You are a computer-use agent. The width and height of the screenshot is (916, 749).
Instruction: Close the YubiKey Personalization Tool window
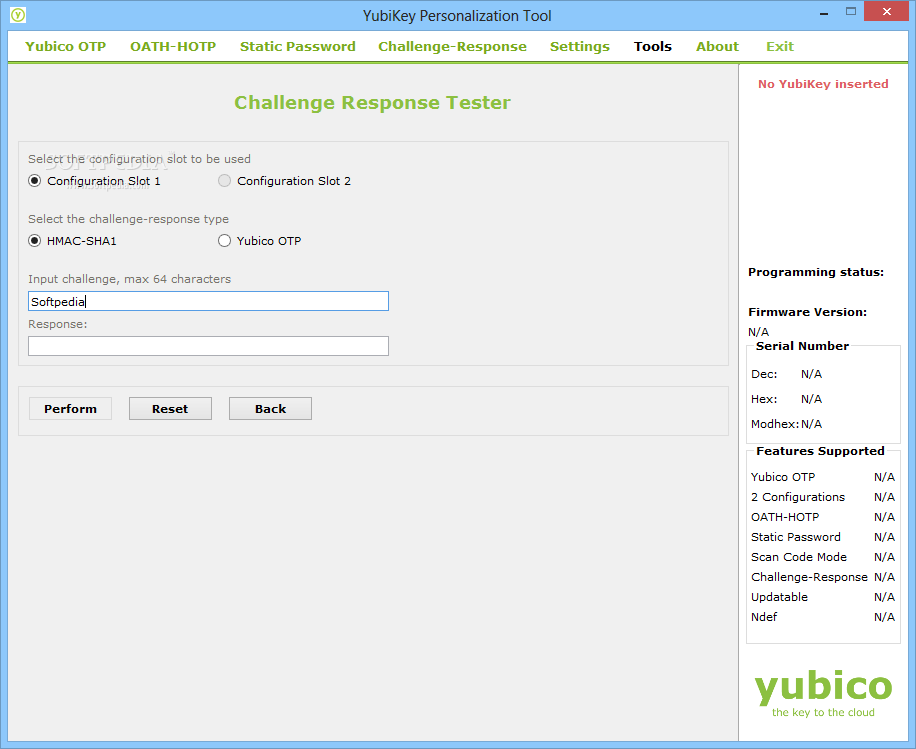[x=886, y=12]
